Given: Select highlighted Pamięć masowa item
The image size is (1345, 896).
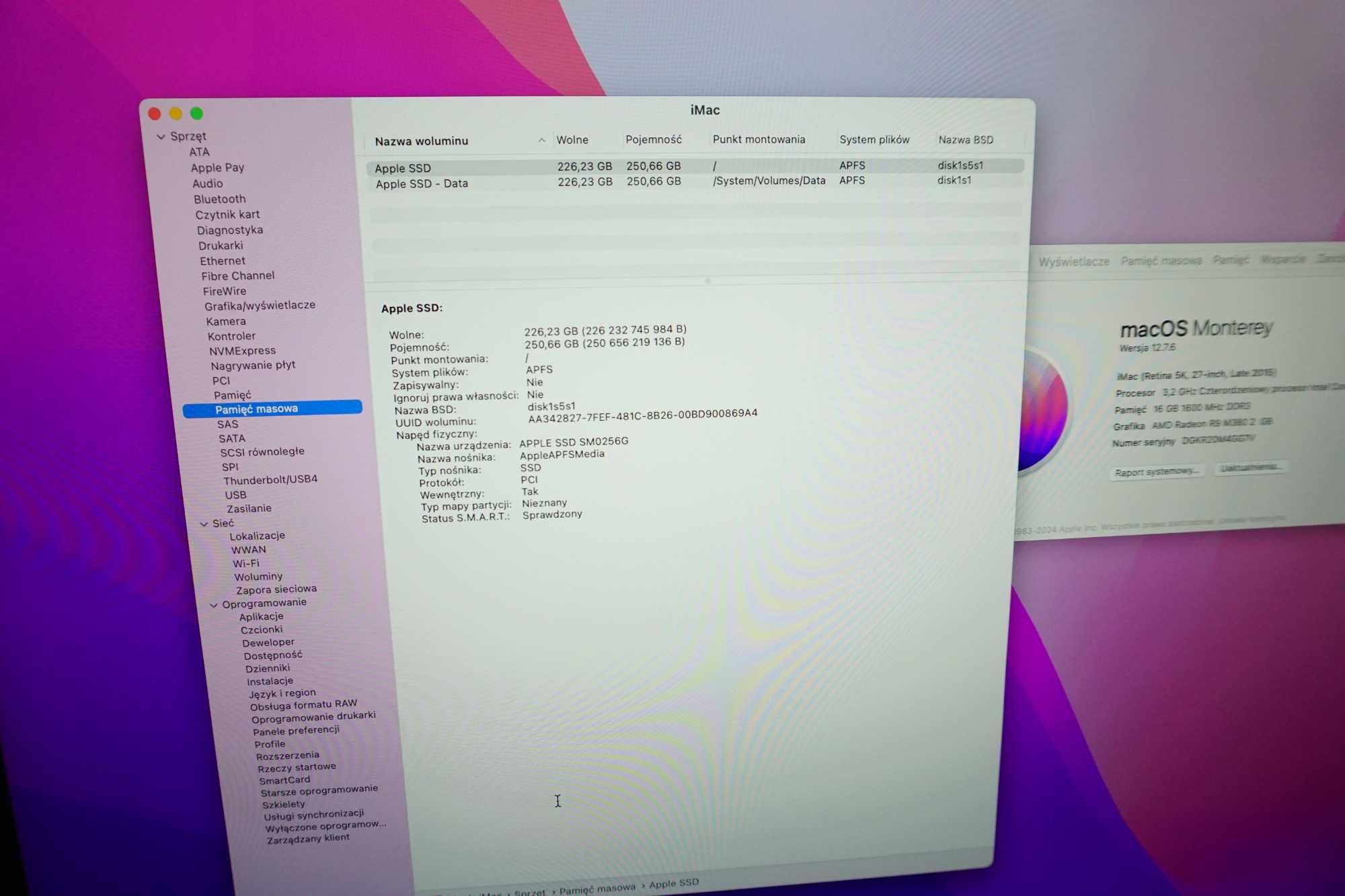Looking at the screenshot, I should [x=272, y=409].
